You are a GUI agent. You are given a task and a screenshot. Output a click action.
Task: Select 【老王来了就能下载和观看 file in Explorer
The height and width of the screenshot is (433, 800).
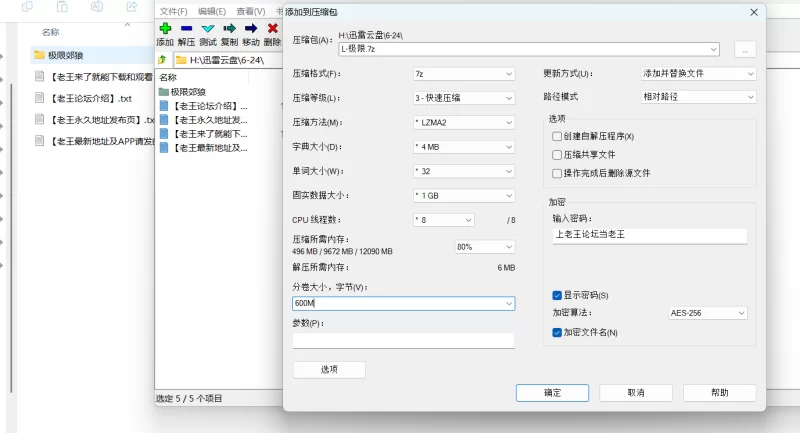click(x=92, y=77)
